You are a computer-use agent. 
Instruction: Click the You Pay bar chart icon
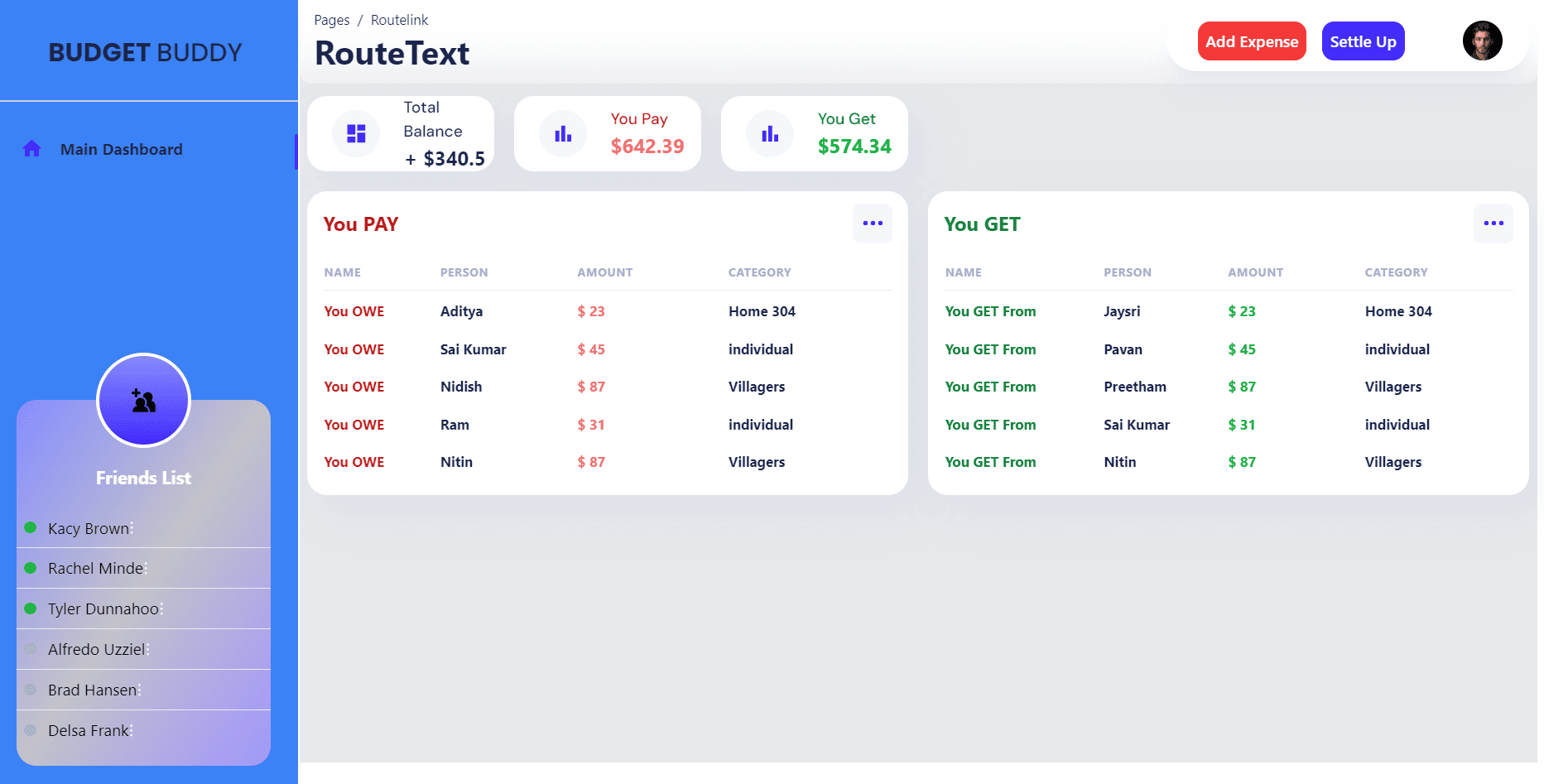(563, 133)
